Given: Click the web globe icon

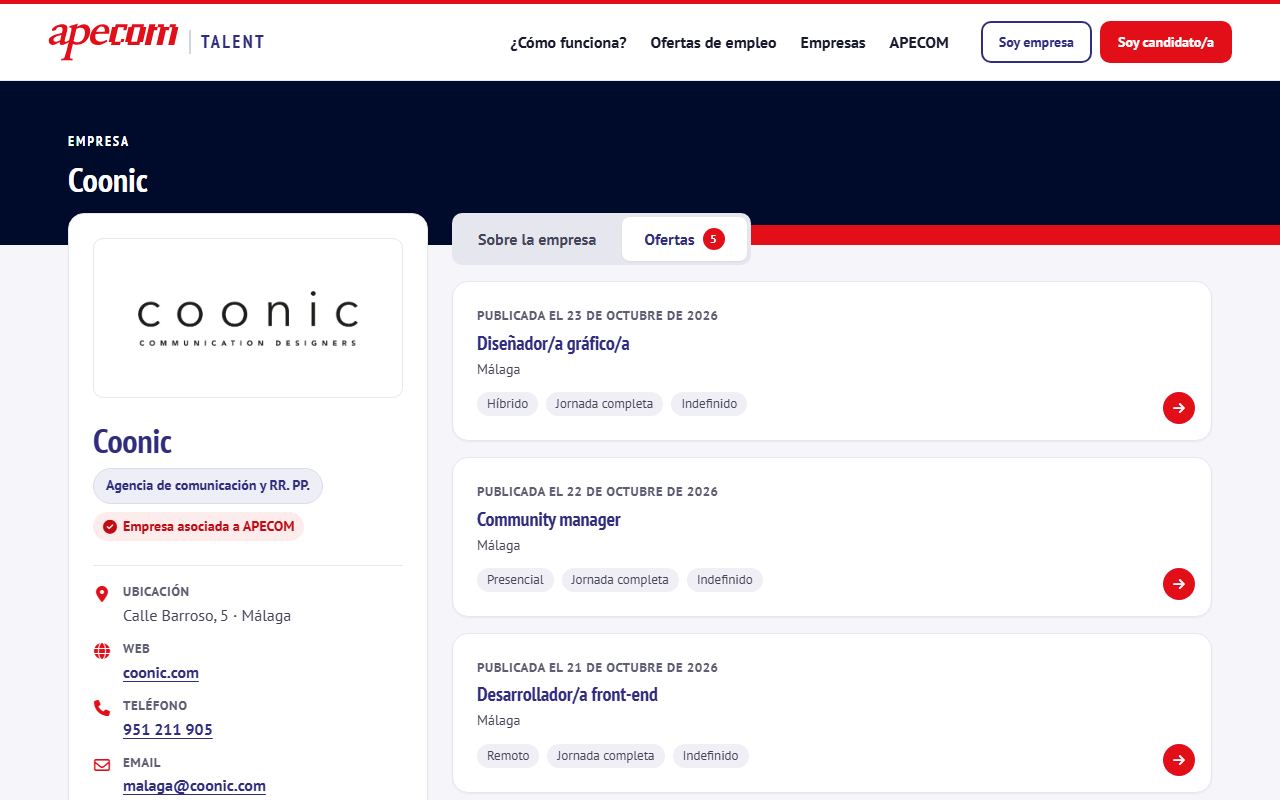Looking at the screenshot, I should click(x=101, y=651).
